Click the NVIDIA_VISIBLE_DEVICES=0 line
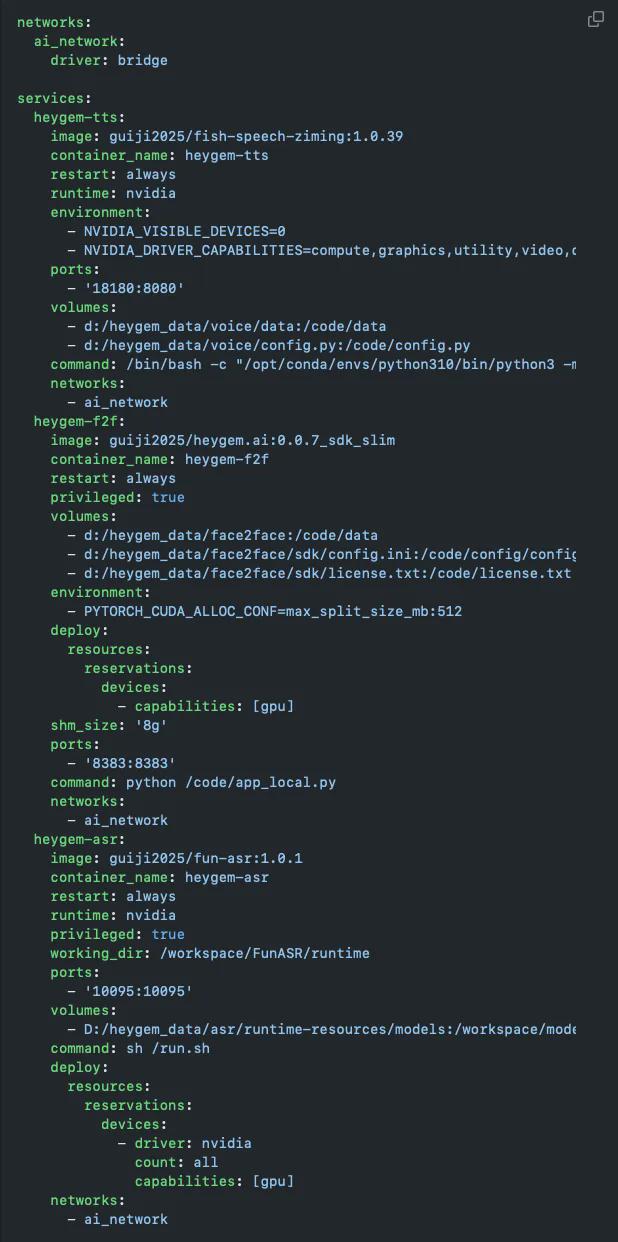Viewport: 618px width, 1242px height. [176, 231]
